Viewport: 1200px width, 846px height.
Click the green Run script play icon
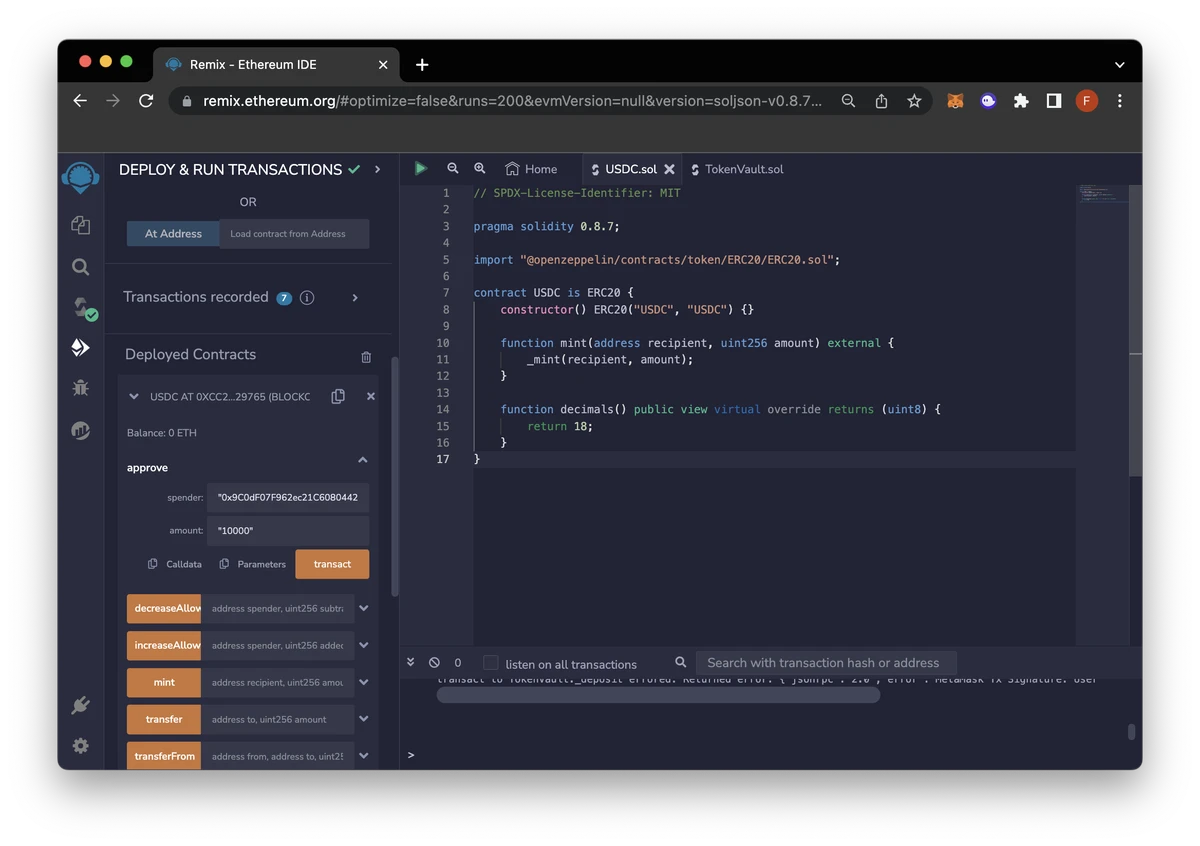pyautogui.click(x=421, y=169)
